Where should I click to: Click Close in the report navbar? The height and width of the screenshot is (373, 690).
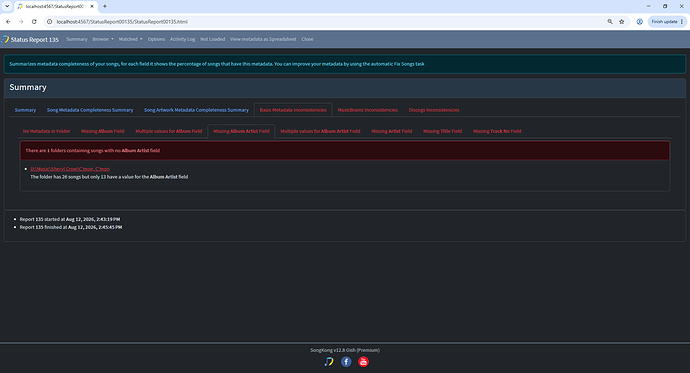(x=307, y=39)
